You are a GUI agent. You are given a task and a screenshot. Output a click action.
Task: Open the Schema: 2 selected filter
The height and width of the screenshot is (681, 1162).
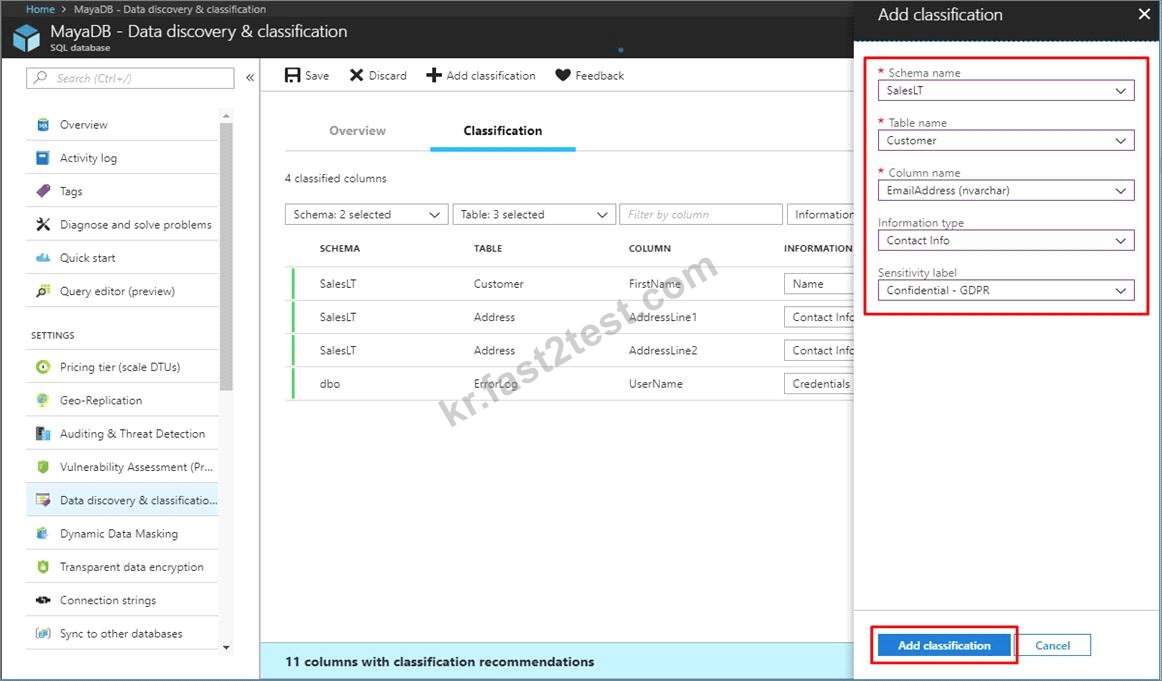(x=366, y=214)
